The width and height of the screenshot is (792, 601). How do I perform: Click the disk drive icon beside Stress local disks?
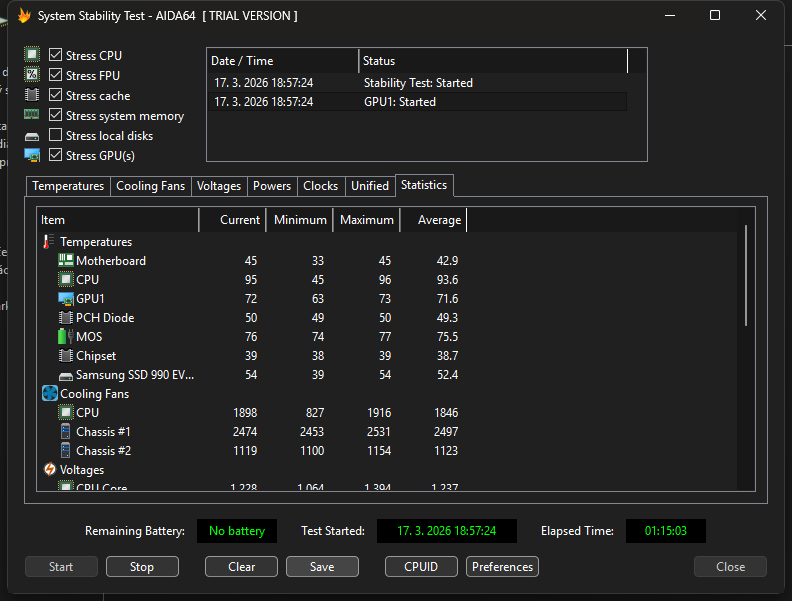32,136
